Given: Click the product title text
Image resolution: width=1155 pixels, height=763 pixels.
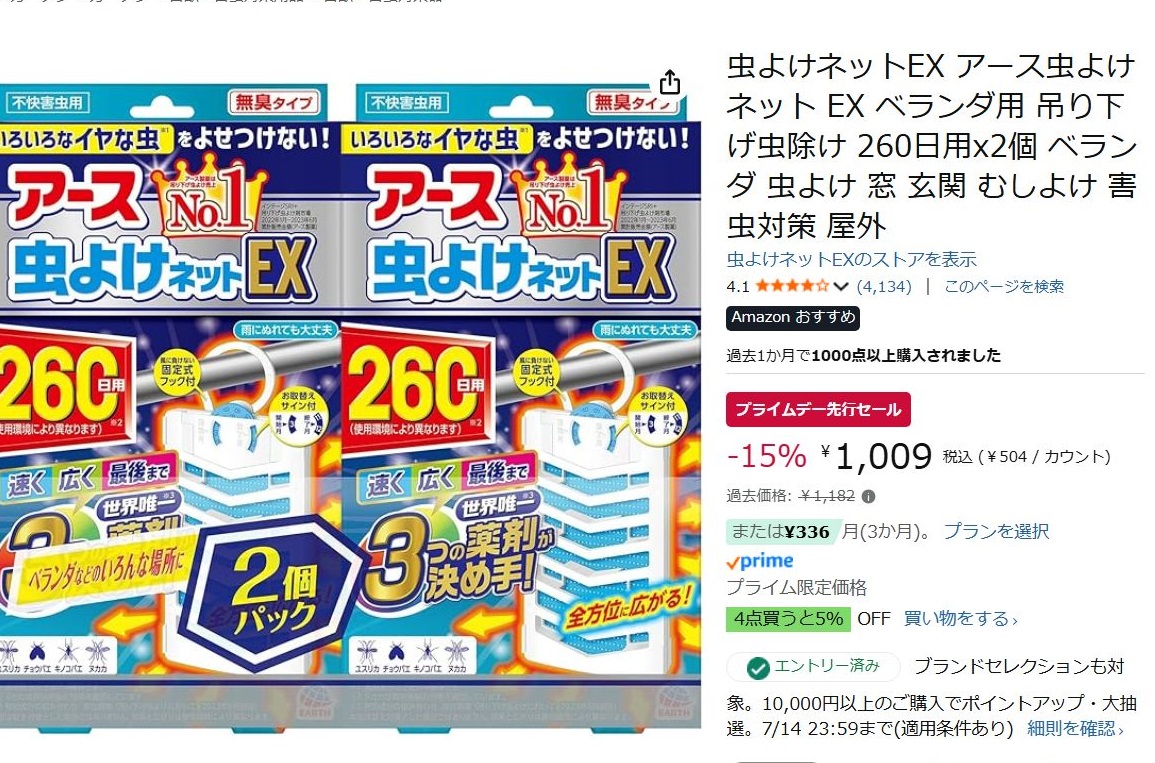Looking at the screenshot, I should (x=931, y=145).
